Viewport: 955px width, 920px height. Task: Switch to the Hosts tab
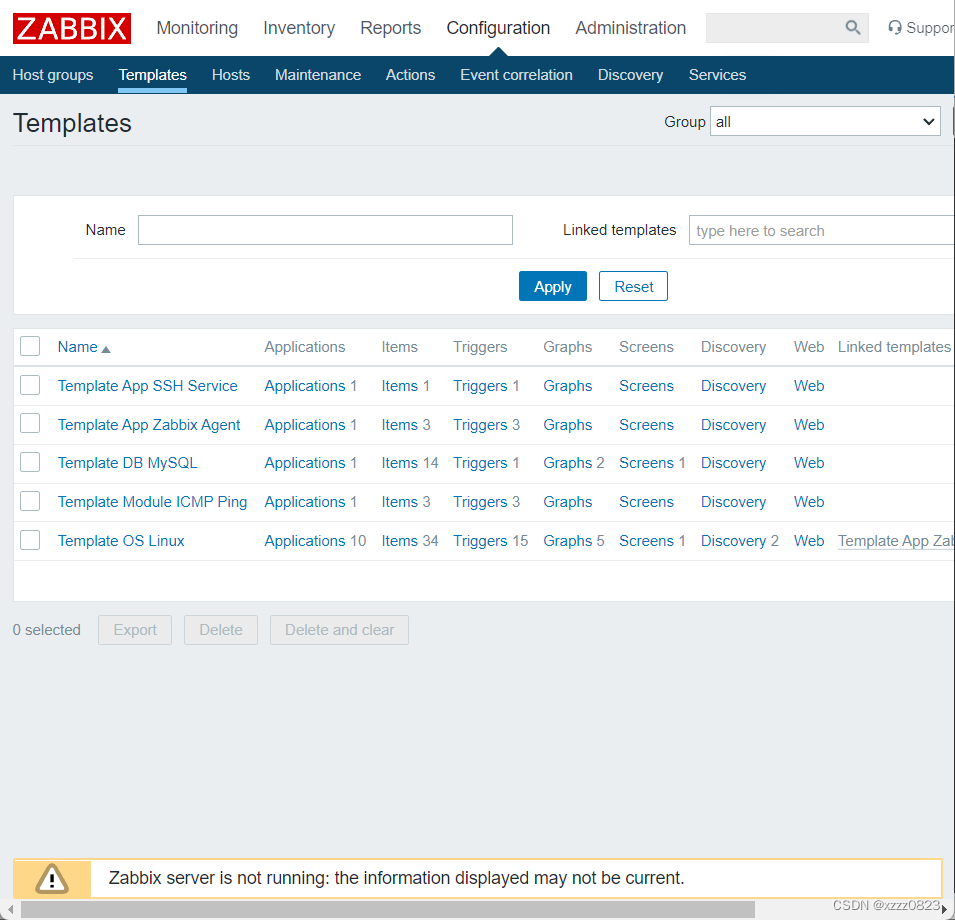[x=231, y=75]
